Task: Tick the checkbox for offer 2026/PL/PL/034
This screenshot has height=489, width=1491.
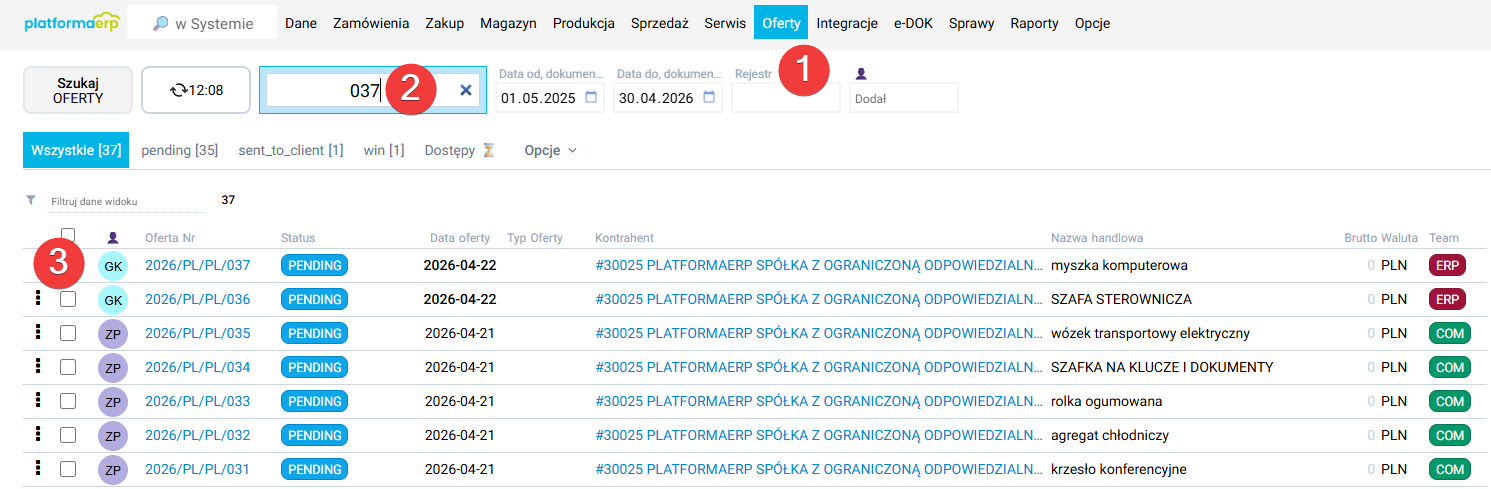Action: coord(68,367)
